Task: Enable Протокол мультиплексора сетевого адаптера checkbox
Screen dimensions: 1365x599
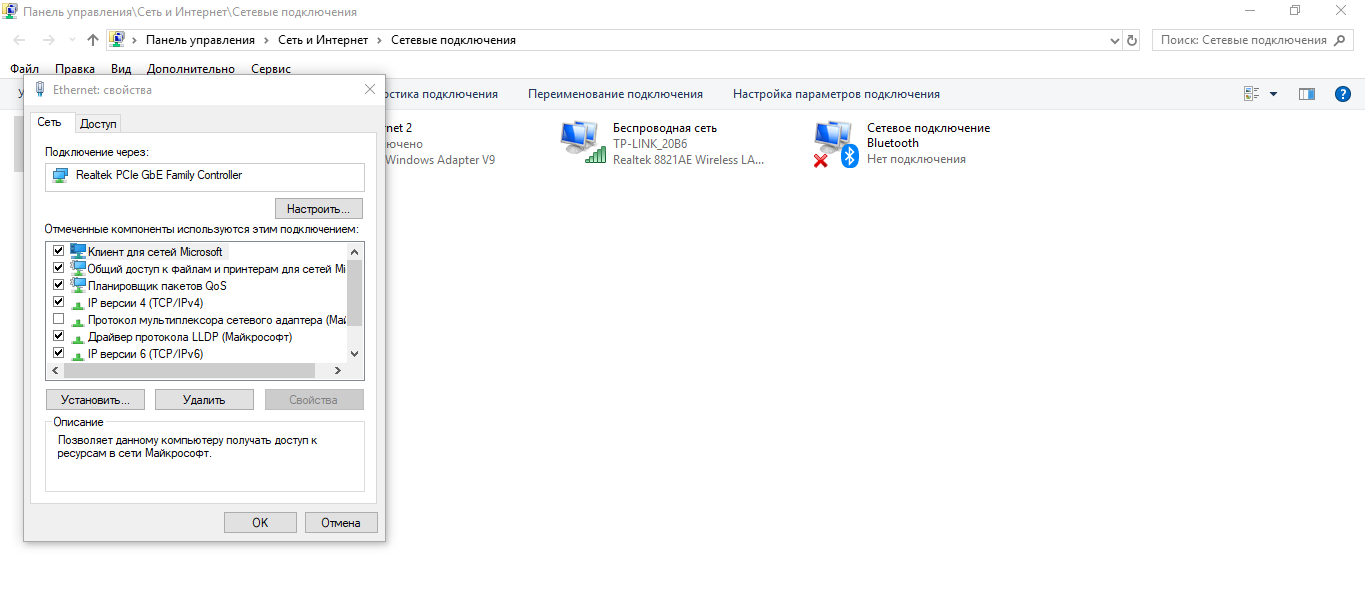Action: 58,319
